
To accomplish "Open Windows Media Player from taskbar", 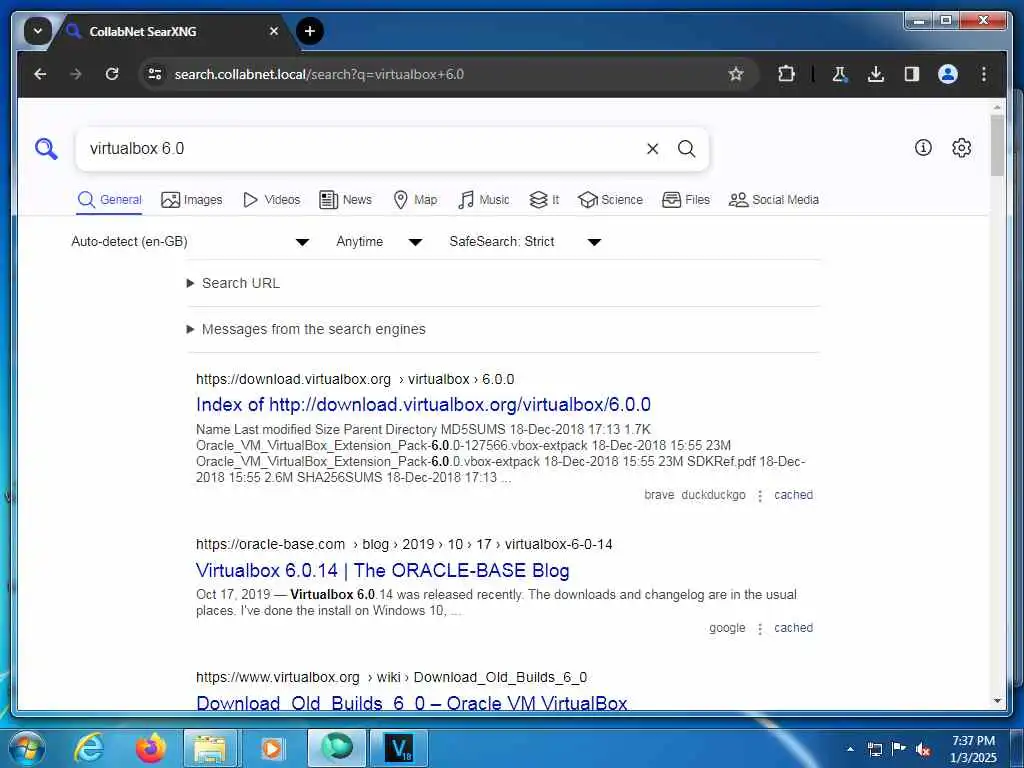I will [271, 748].
